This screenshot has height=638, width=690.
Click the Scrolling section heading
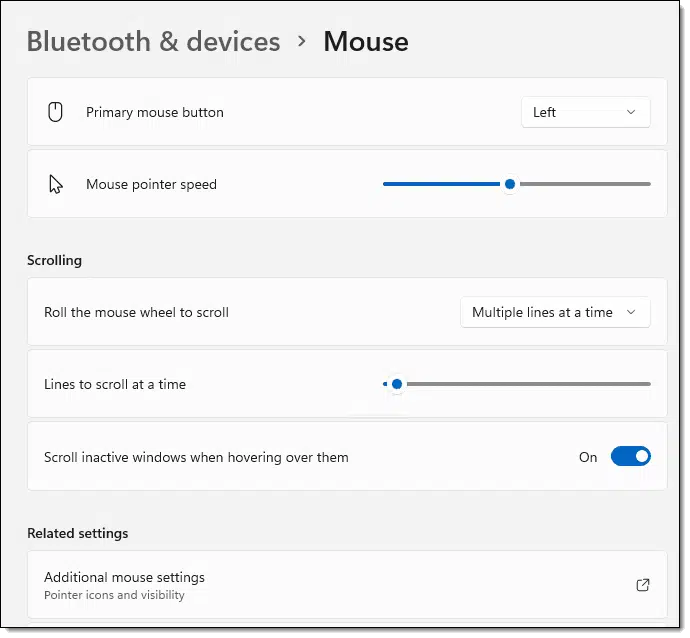[55, 260]
